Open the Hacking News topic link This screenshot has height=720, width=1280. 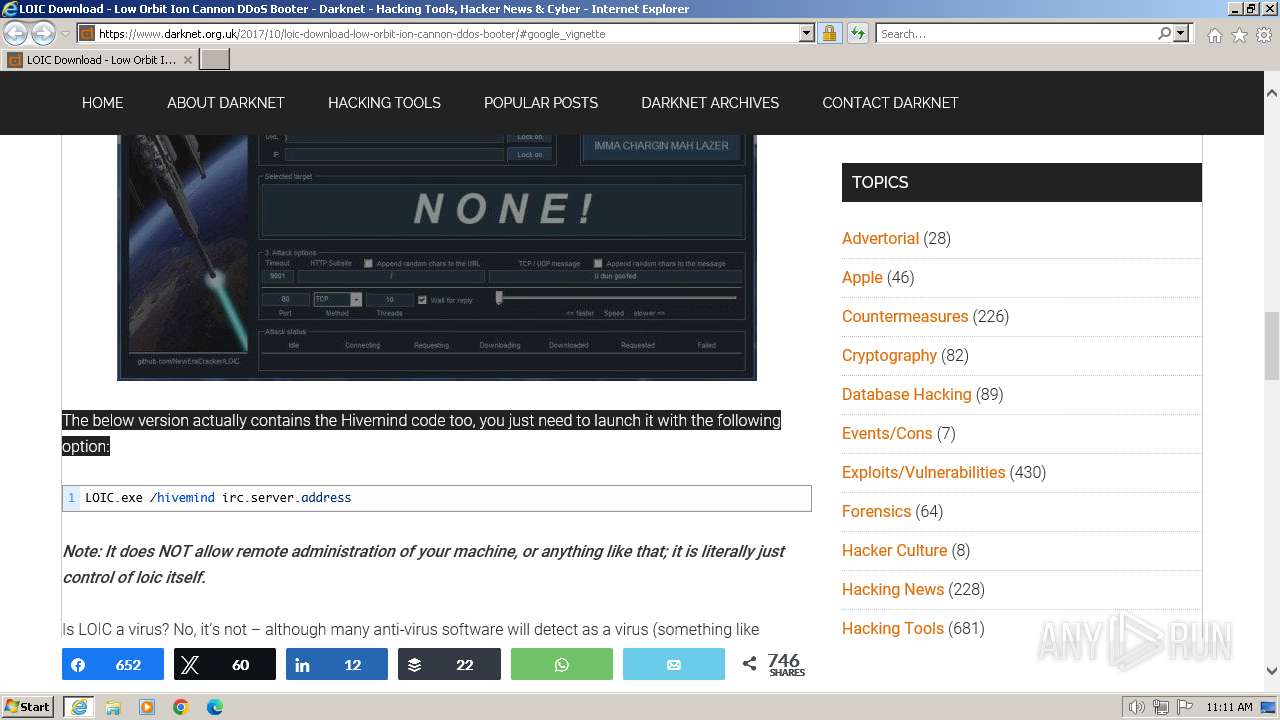[x=893, y=589]
